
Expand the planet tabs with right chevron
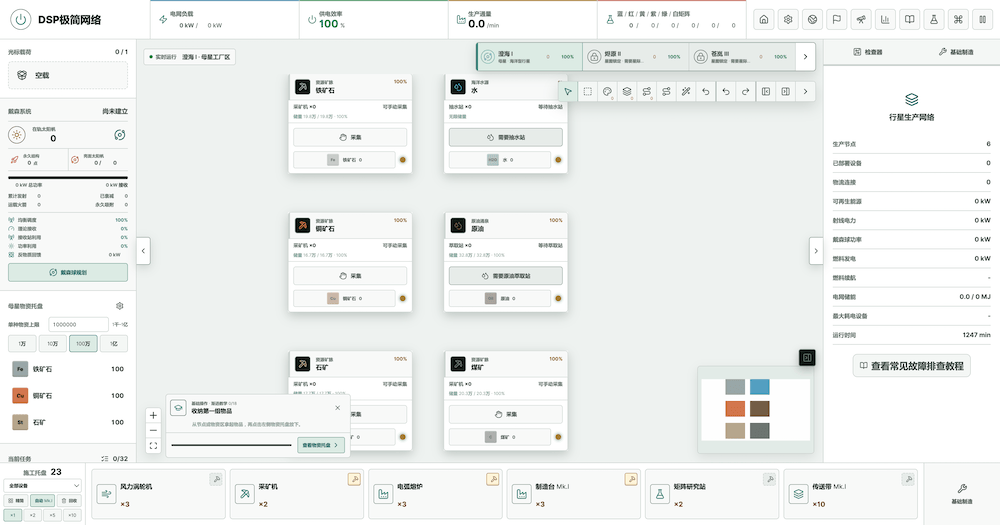(x=805, y=57)
